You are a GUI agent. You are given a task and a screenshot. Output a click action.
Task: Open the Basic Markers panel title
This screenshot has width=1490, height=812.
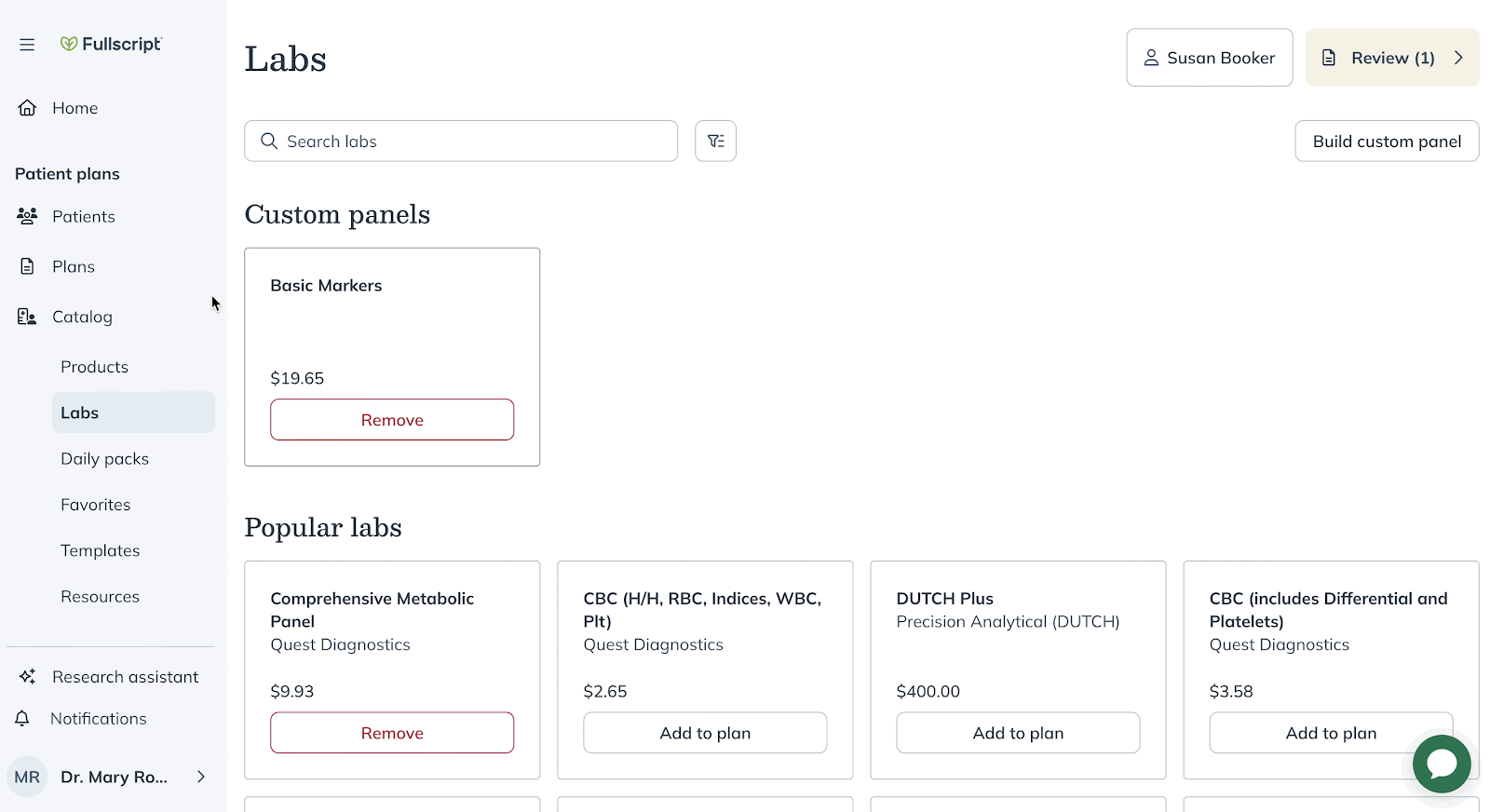coord(326,286)
